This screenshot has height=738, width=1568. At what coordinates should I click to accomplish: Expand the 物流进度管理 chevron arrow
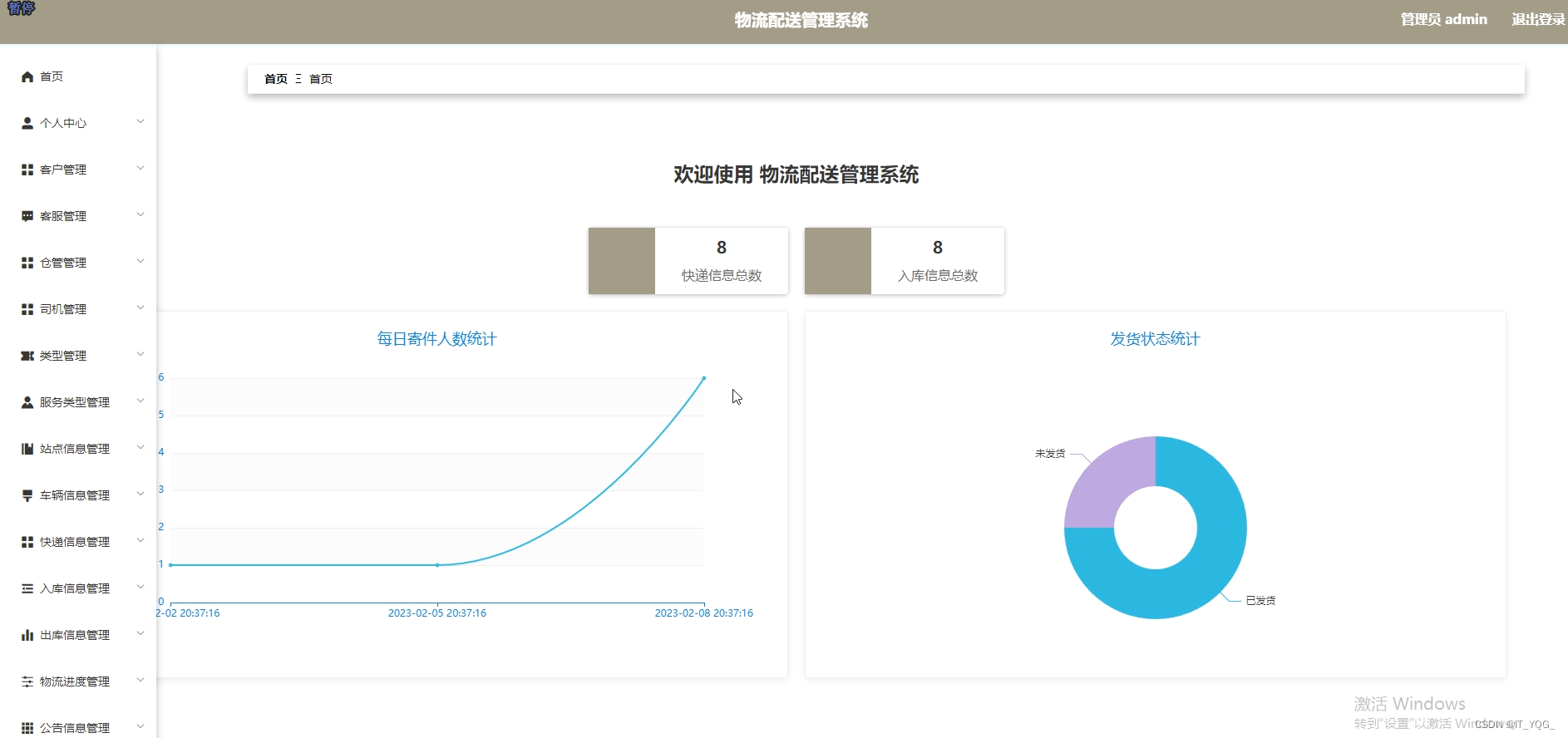click(141, 680)
